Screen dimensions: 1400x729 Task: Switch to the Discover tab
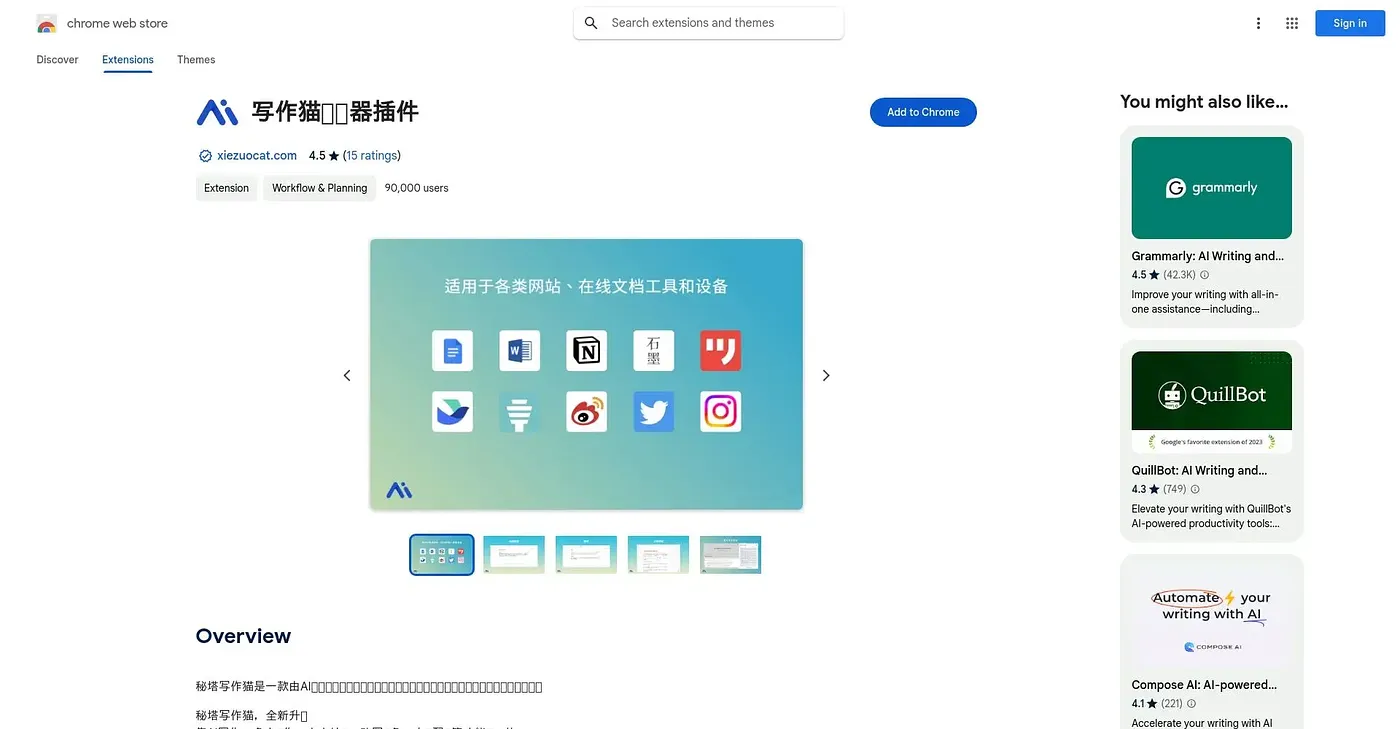coord(57,60)
